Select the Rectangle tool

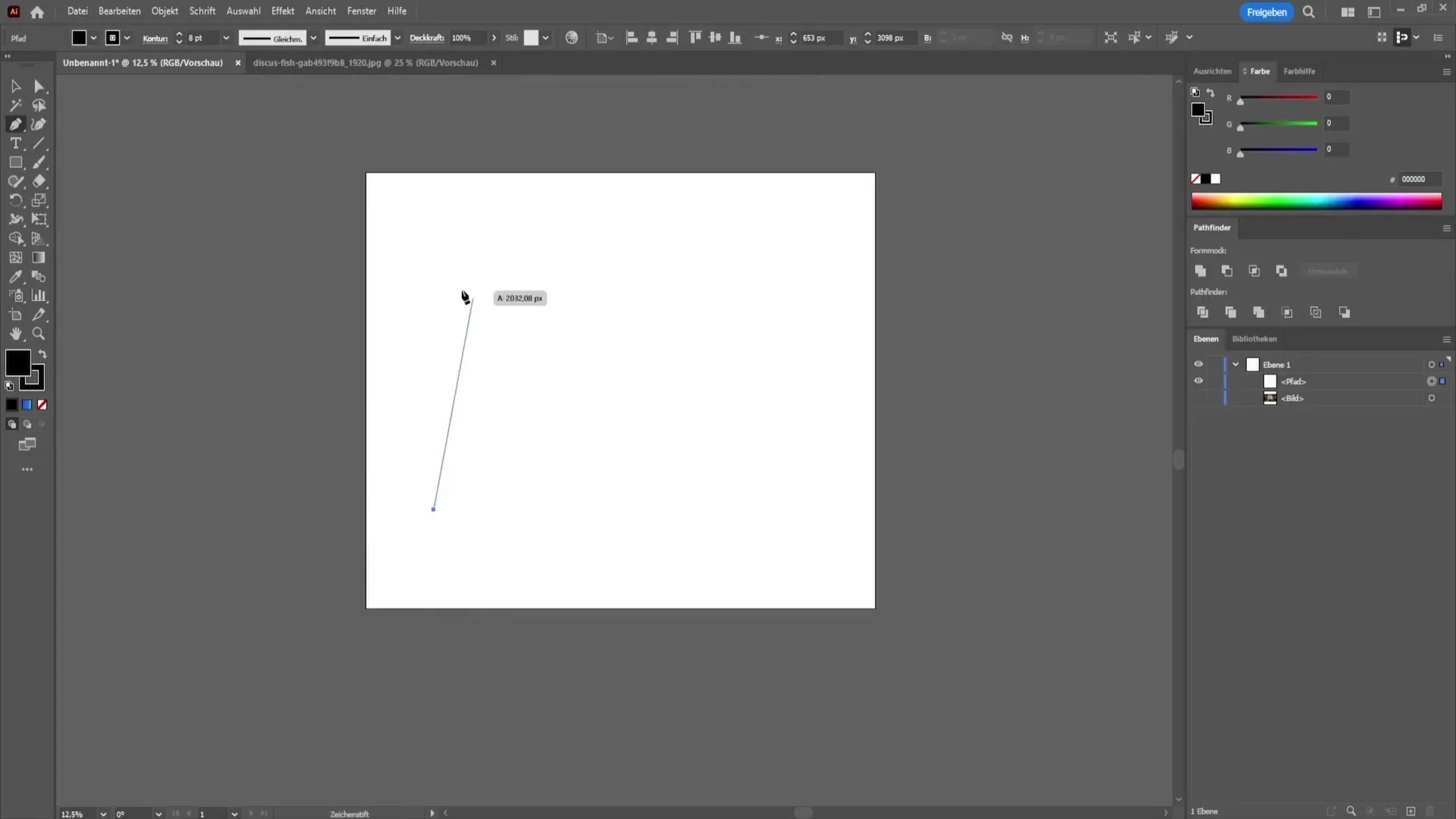tap(15, 162)
